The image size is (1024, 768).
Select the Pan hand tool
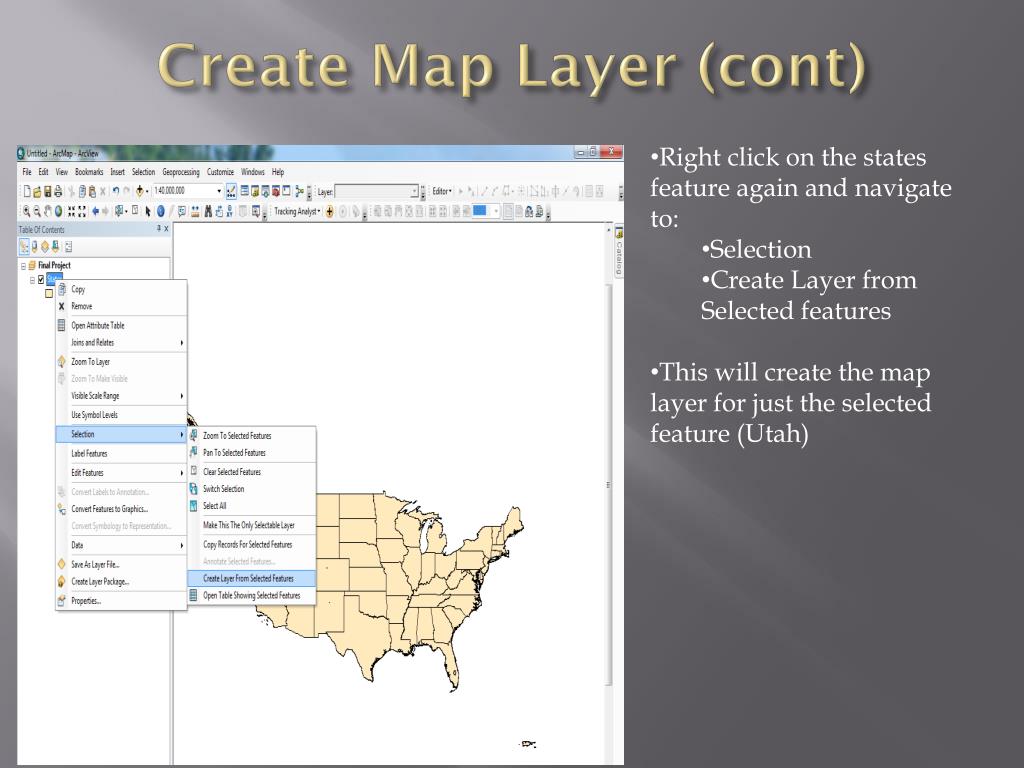coord(47,211)
